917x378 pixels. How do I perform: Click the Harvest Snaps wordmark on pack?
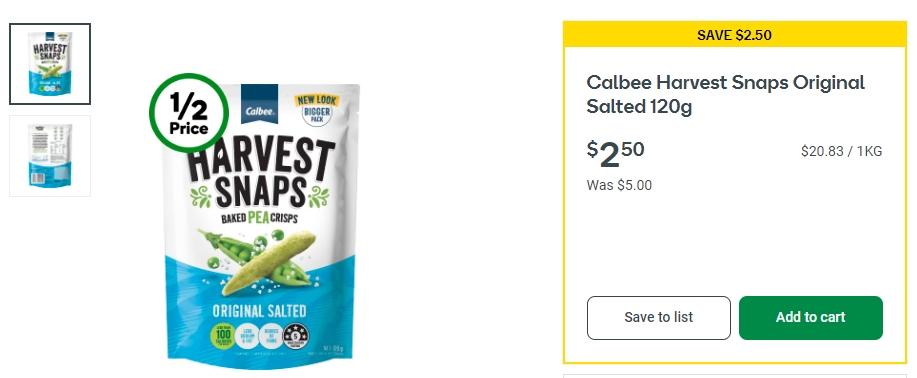[x=261, y=175]
